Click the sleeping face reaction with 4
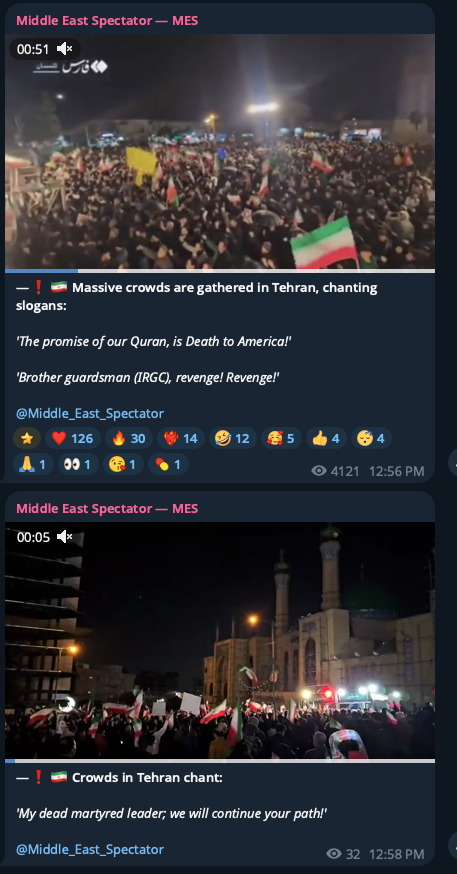This screenshot has height=874, width=457. coord(371,438)
